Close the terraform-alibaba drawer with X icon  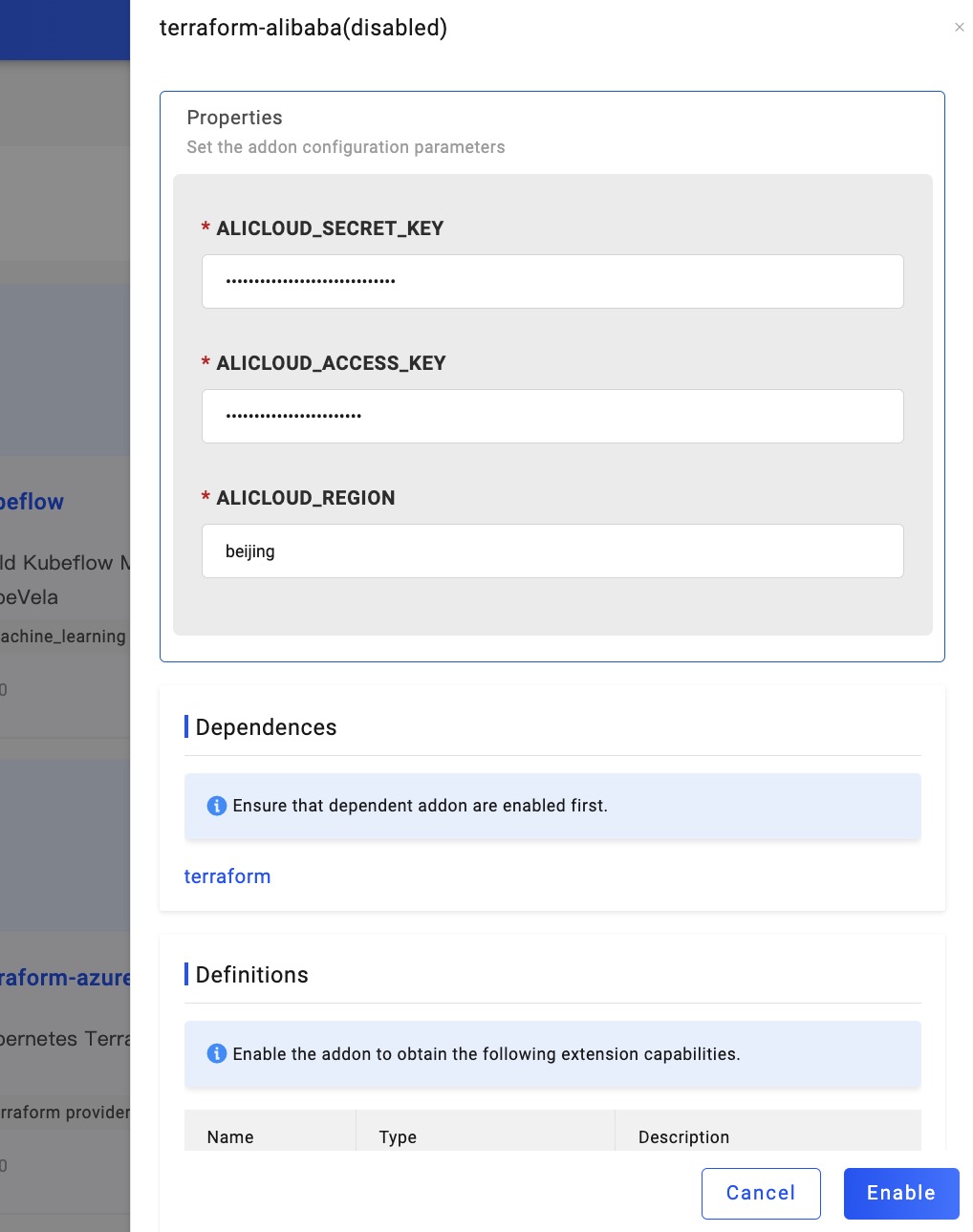(959, 28)
